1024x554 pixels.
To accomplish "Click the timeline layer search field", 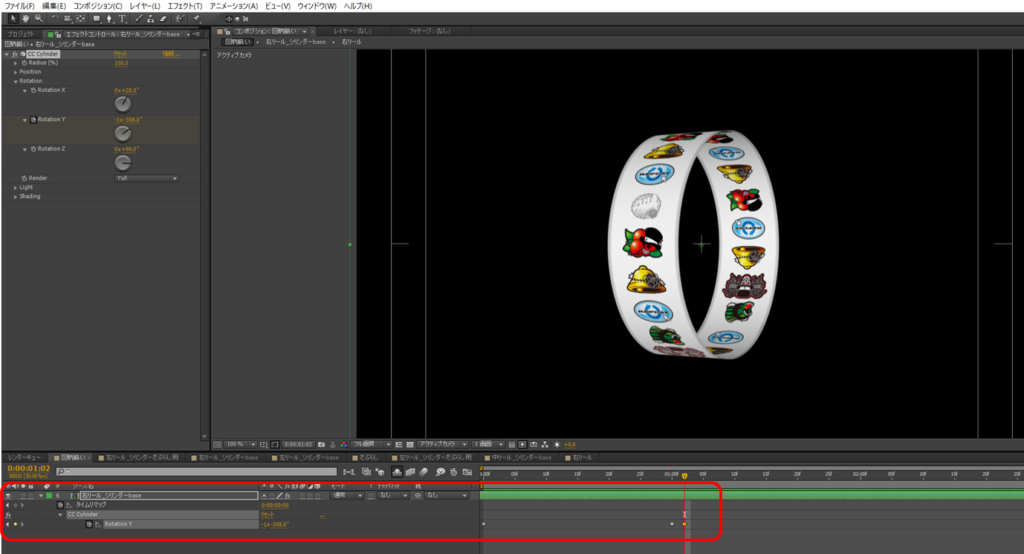I will (x=196, y=472).
